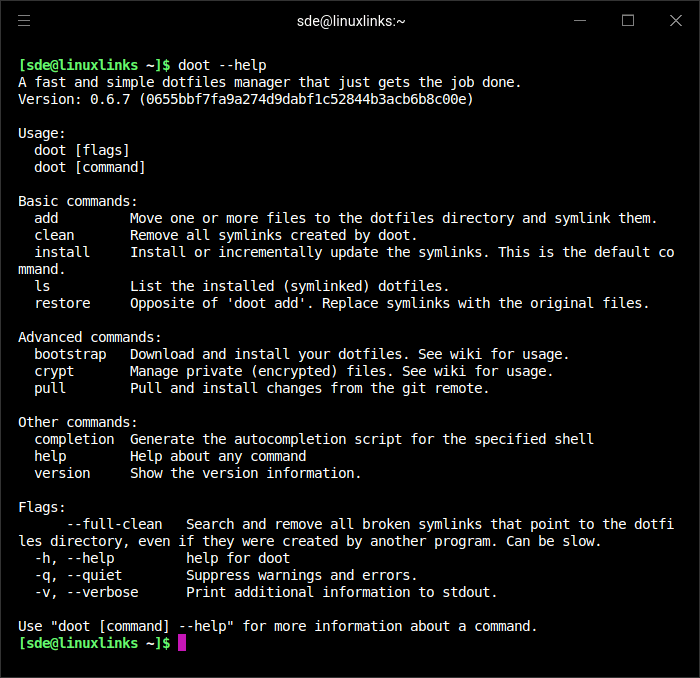This screenshot has height=678, width=700.
Task: Click the '--full-clean' flag text
Action: tap(114, 524)
